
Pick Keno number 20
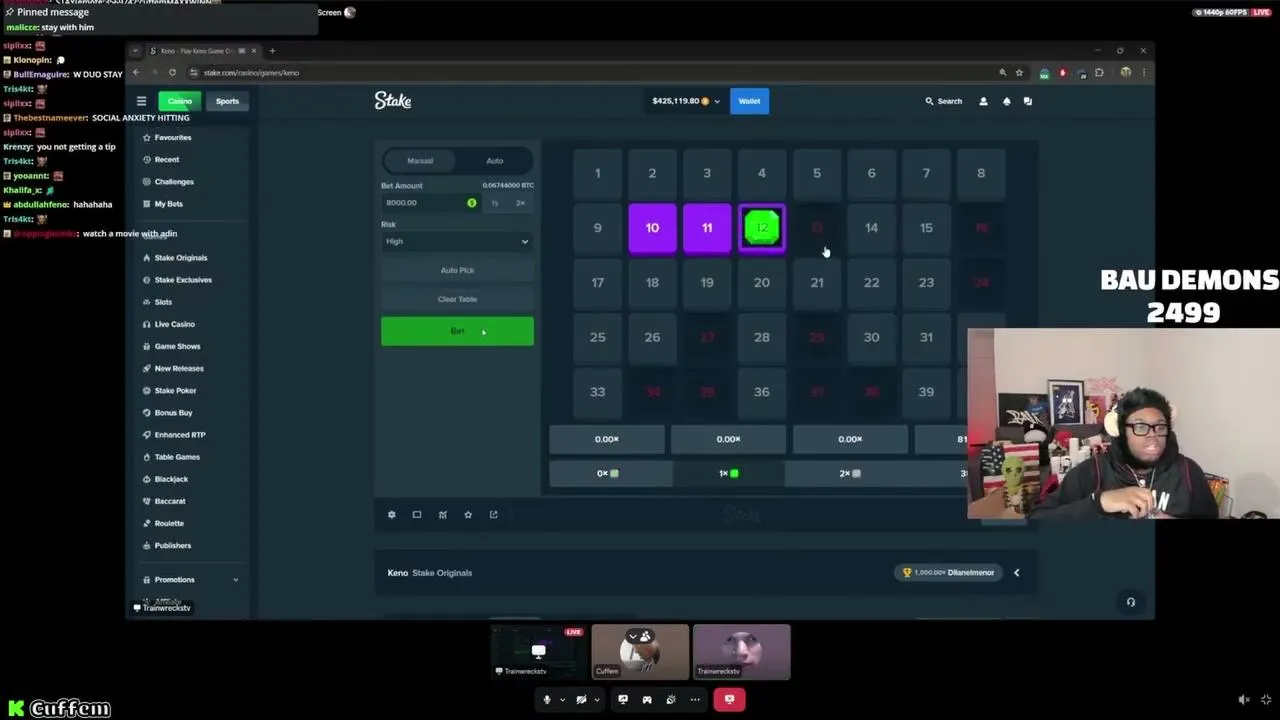(762, 283)
